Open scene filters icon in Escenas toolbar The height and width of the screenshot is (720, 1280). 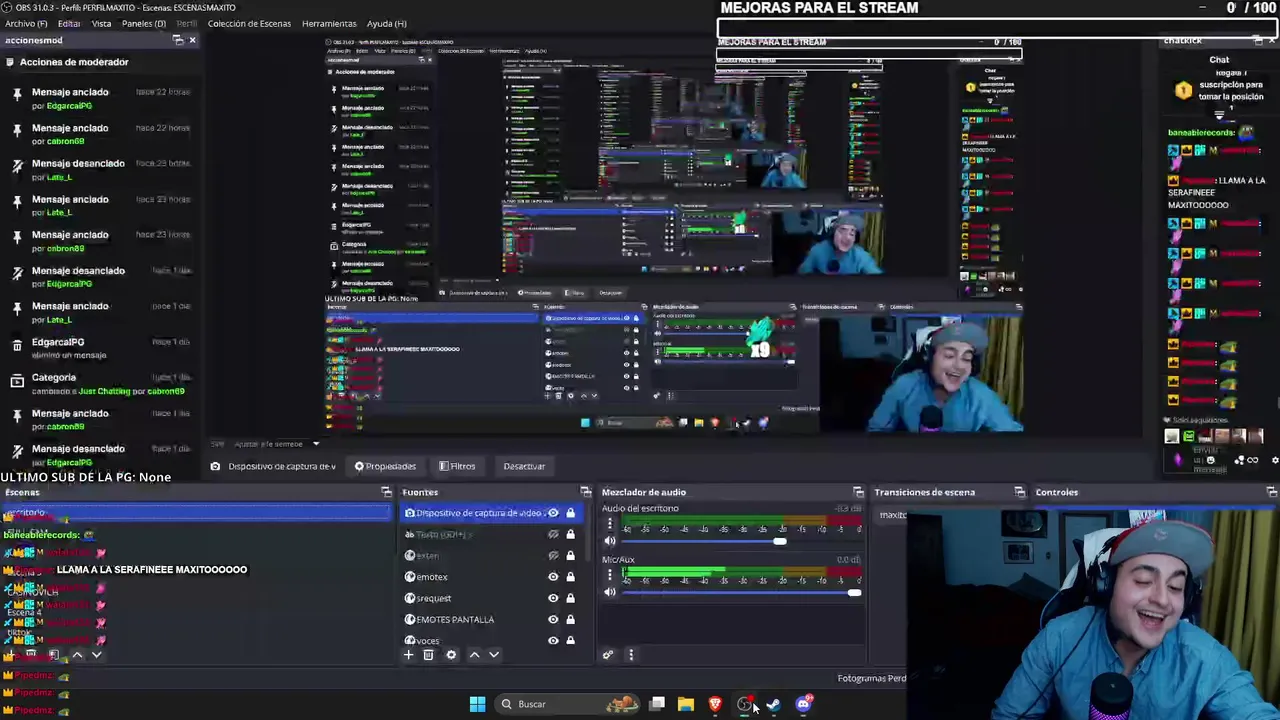point(54,655)
